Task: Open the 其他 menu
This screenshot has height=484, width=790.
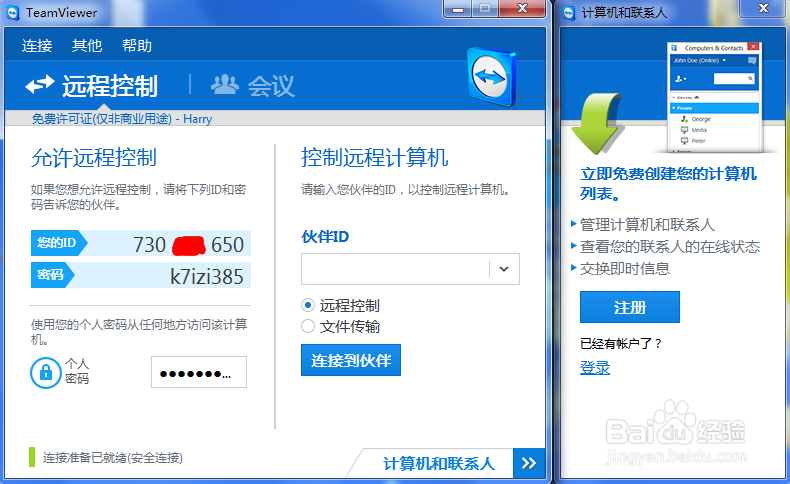Action: pos(87,46)
